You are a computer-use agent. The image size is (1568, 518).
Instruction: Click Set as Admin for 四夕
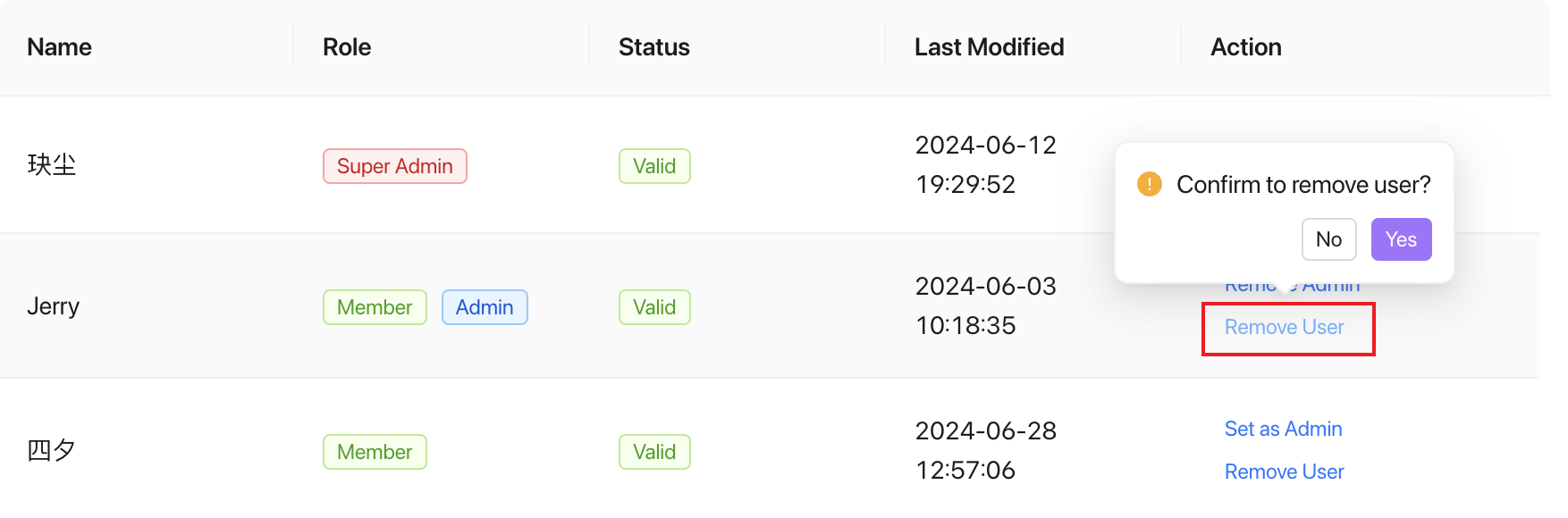(1283, 429)
